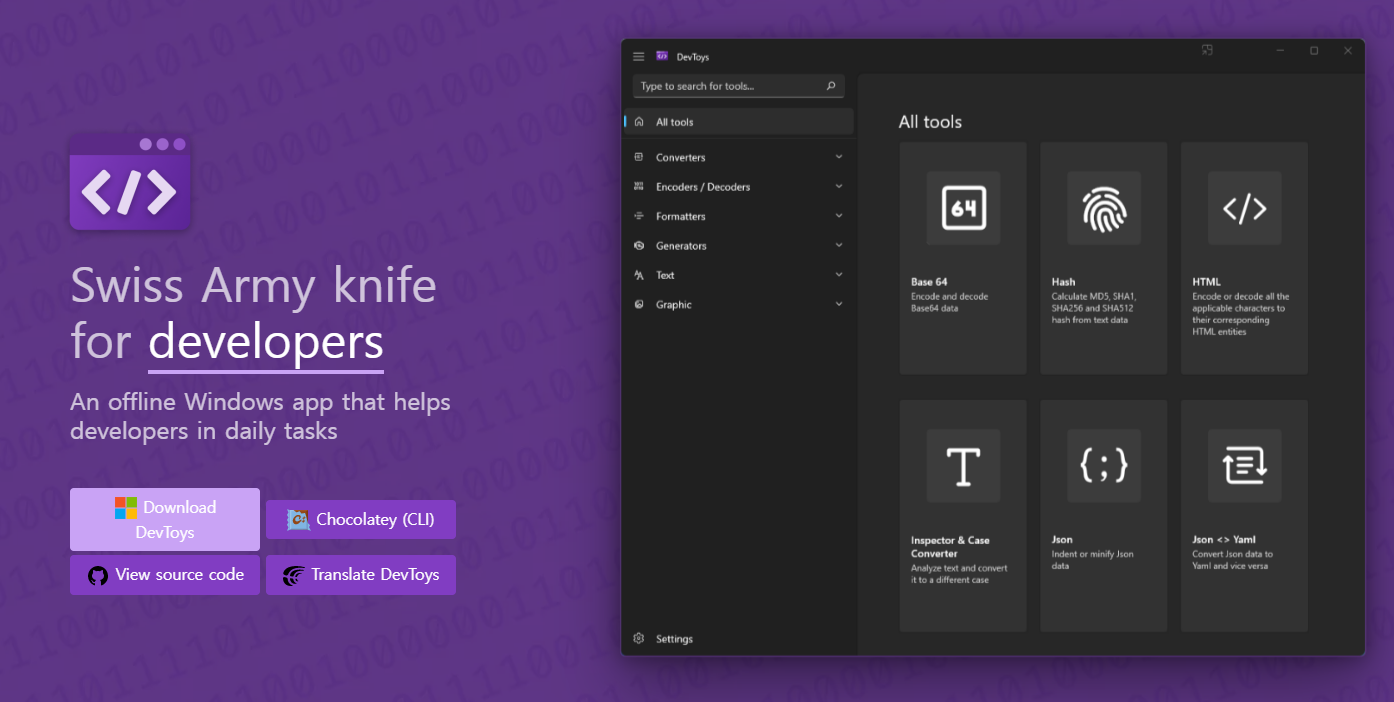Click the Download DevToys button
Image resolution: width=1394 pixels, height=702 pixels.
[165, 519]
